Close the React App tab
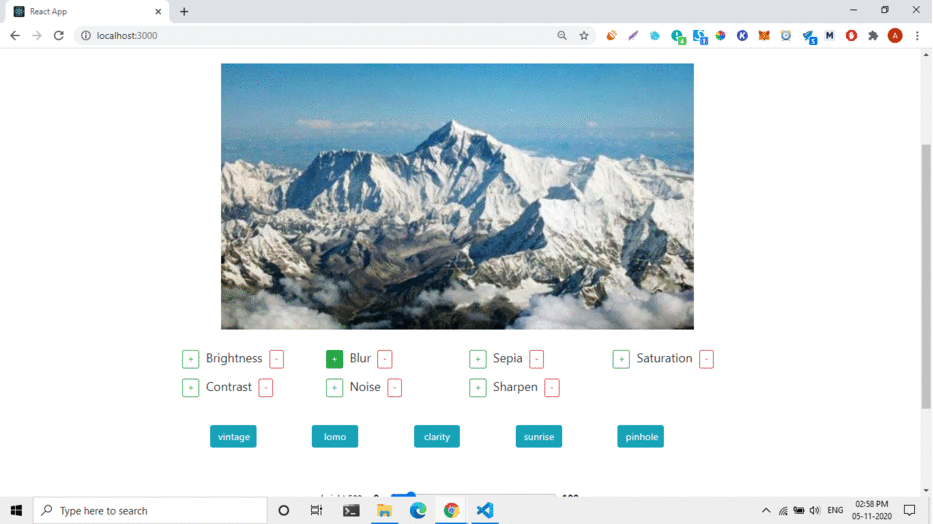 [x=158, y=11]
